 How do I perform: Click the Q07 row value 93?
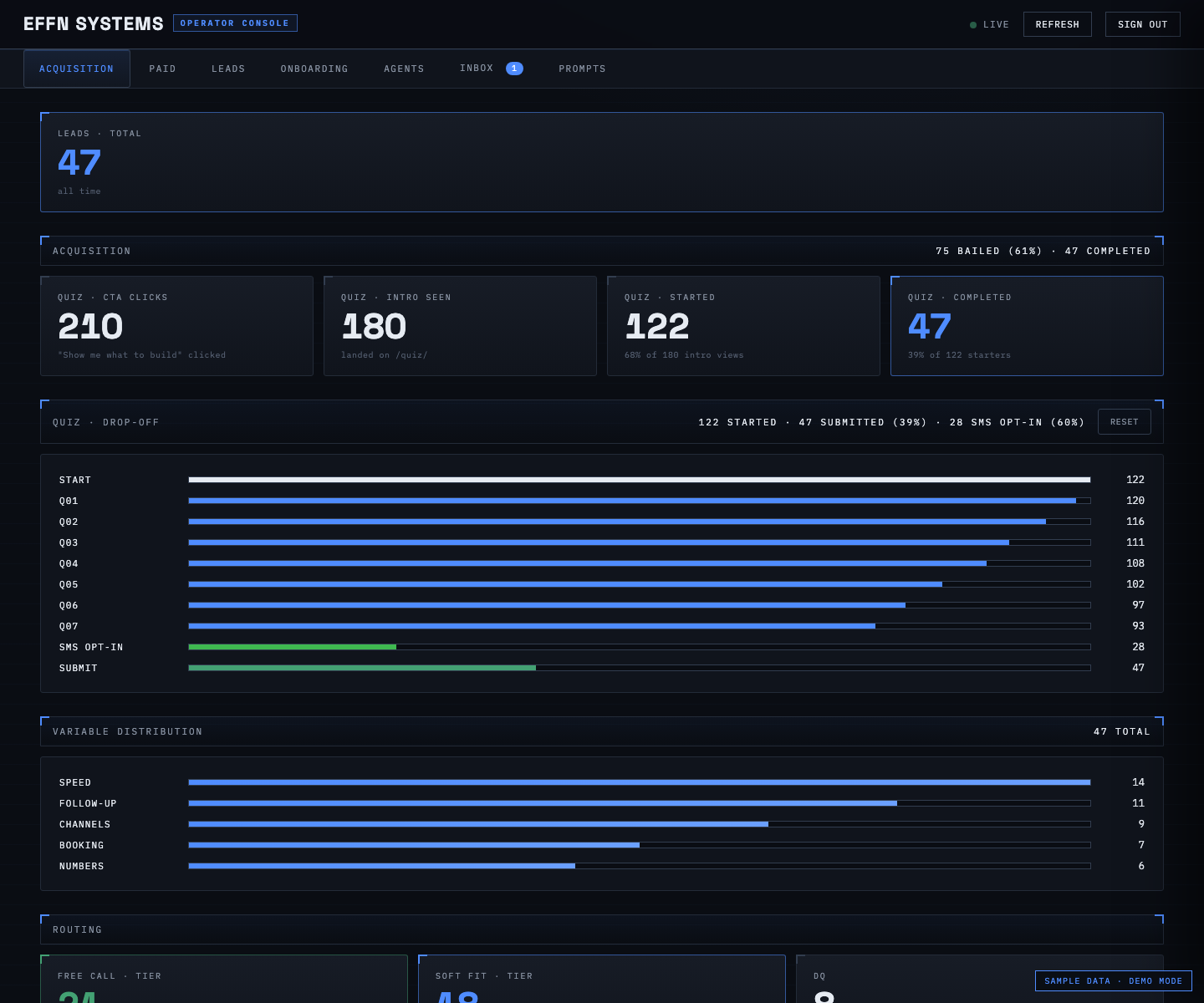pos(1139,626)
